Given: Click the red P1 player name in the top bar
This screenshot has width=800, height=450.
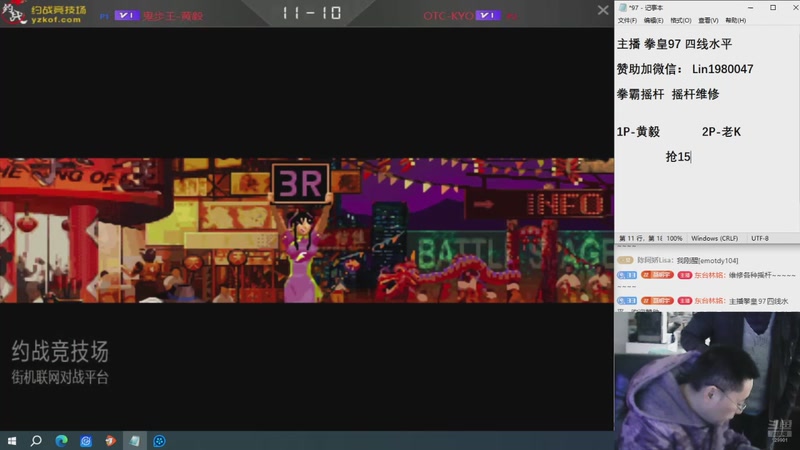Looking at the screenshot, I should 173,16.
